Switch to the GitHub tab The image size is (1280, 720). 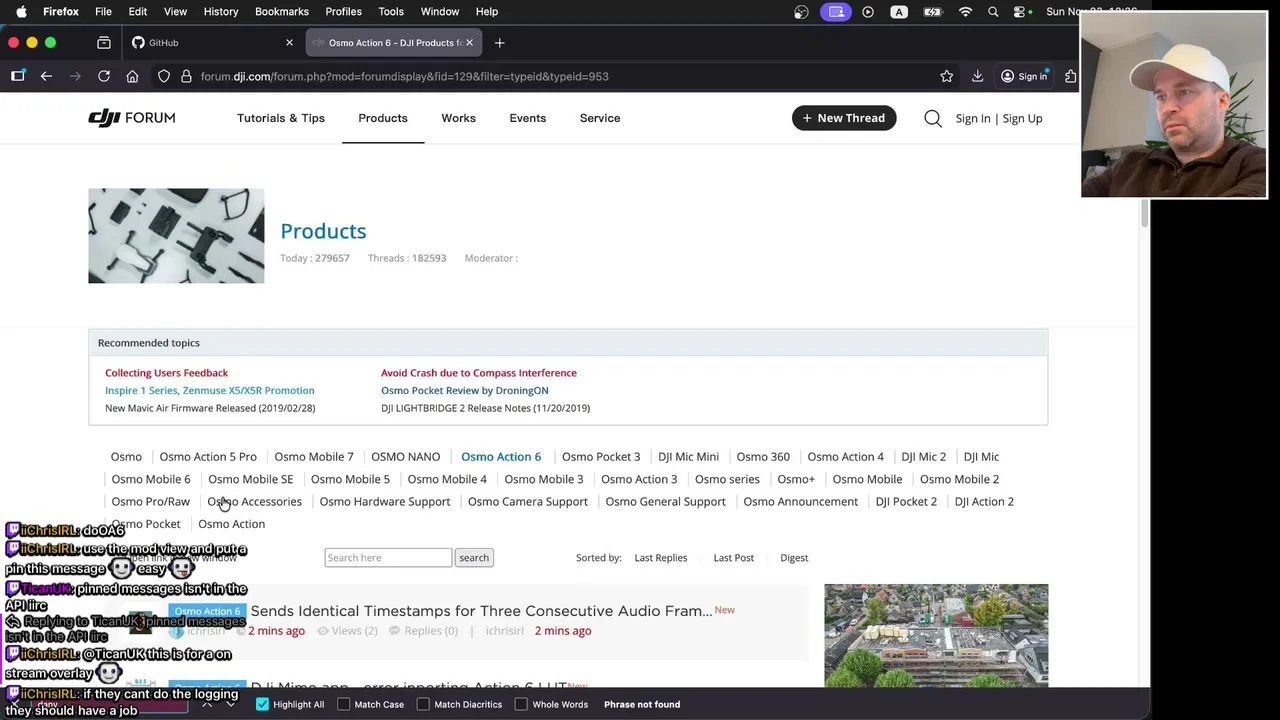click(212, 43)
